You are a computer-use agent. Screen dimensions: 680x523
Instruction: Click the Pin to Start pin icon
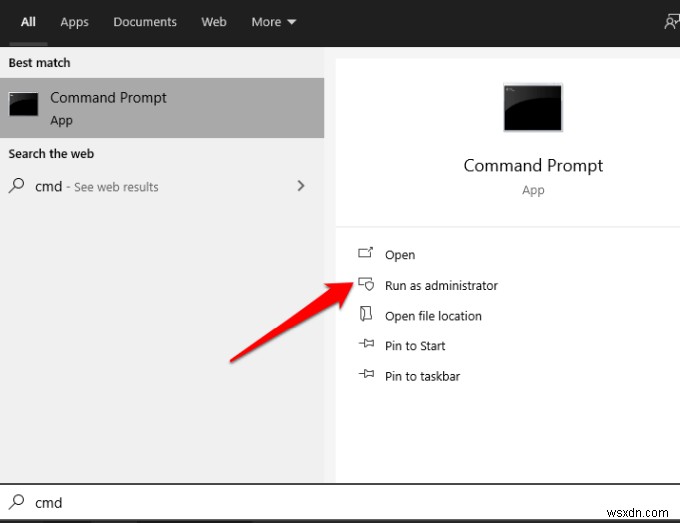pyautogui.click(x=365, y=346)
